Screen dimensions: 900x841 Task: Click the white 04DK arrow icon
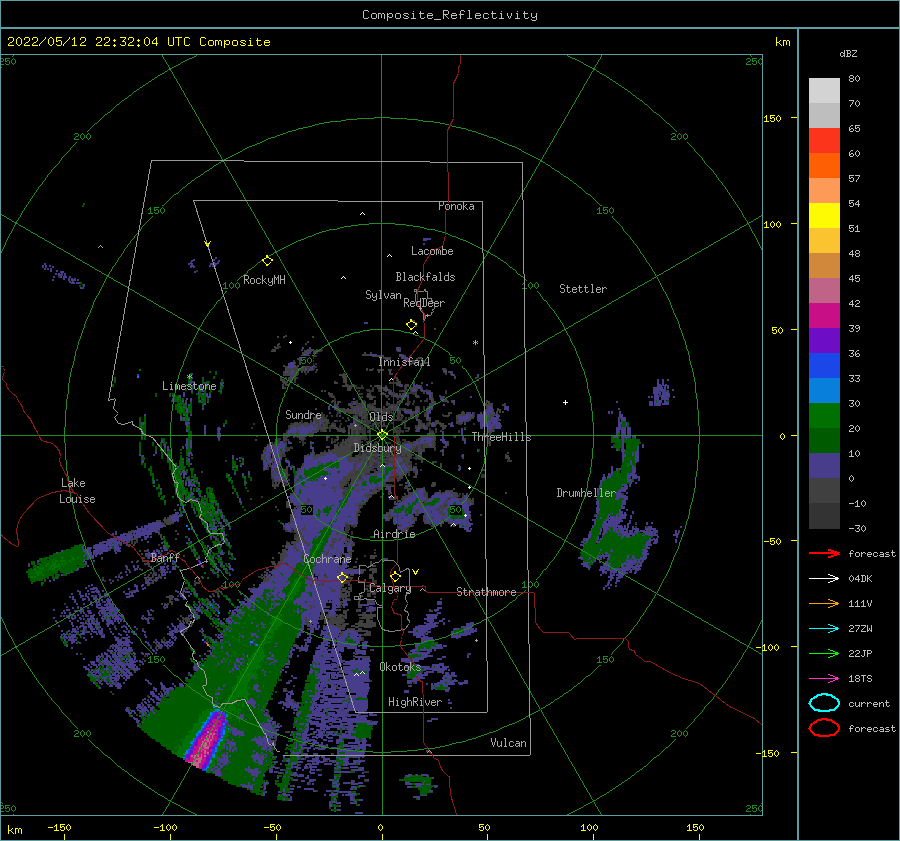824,578
